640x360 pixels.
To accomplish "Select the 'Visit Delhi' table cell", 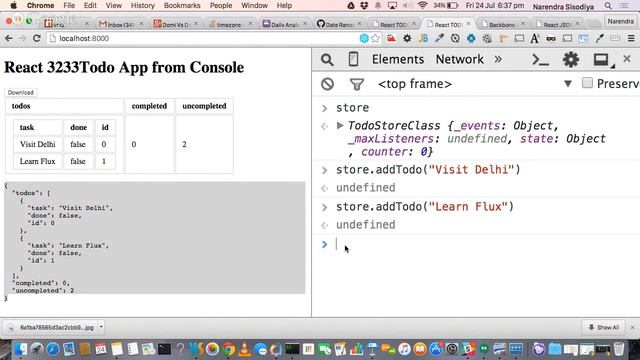I will pyautogui.click(x=38, y=144).
